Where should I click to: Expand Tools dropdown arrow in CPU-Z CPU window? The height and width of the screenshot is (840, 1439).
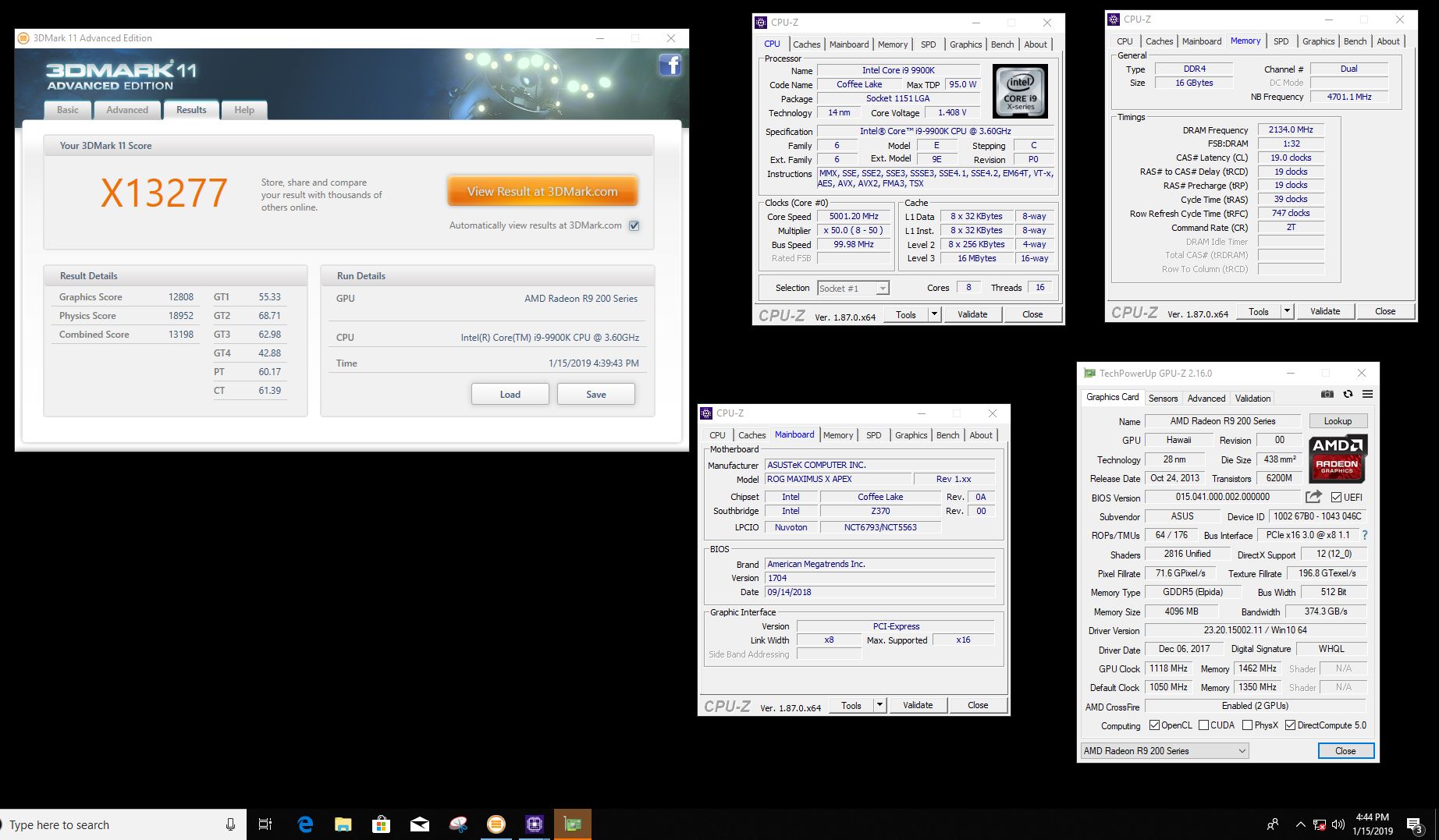[934, 314]
